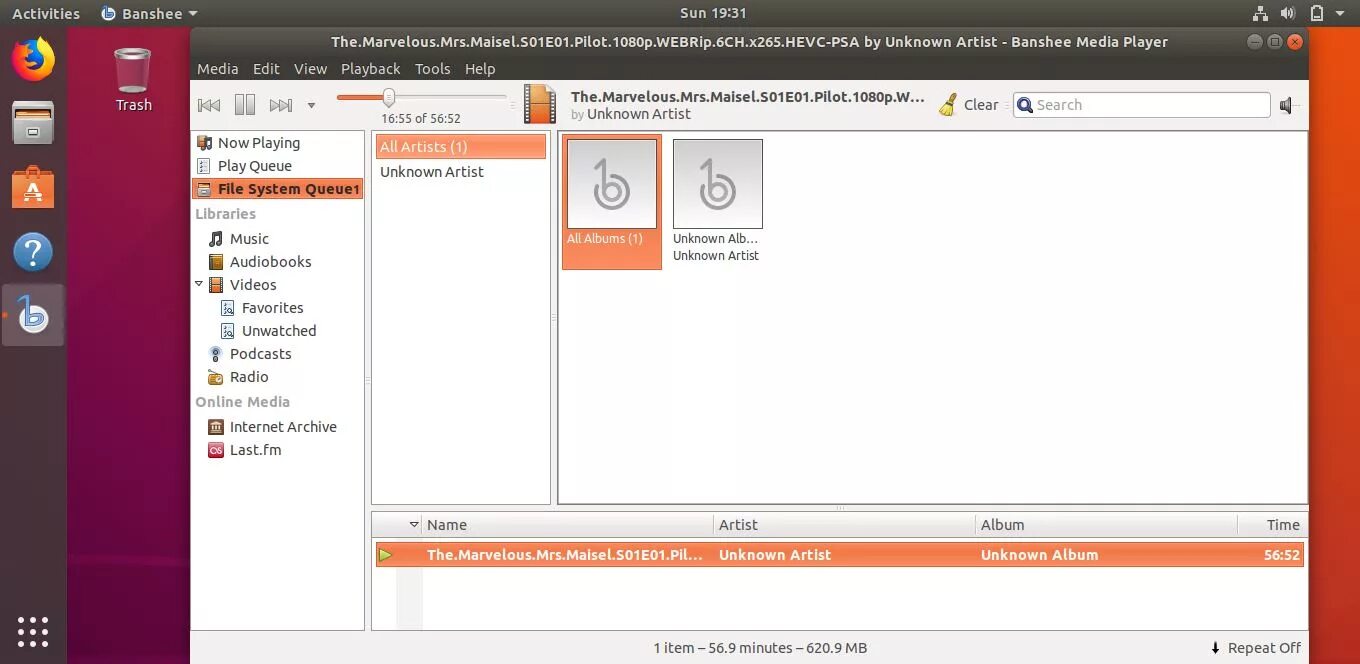The image size is (1360, 664).
Task: Open the Tools menu
Action: (x=432, y=69)
